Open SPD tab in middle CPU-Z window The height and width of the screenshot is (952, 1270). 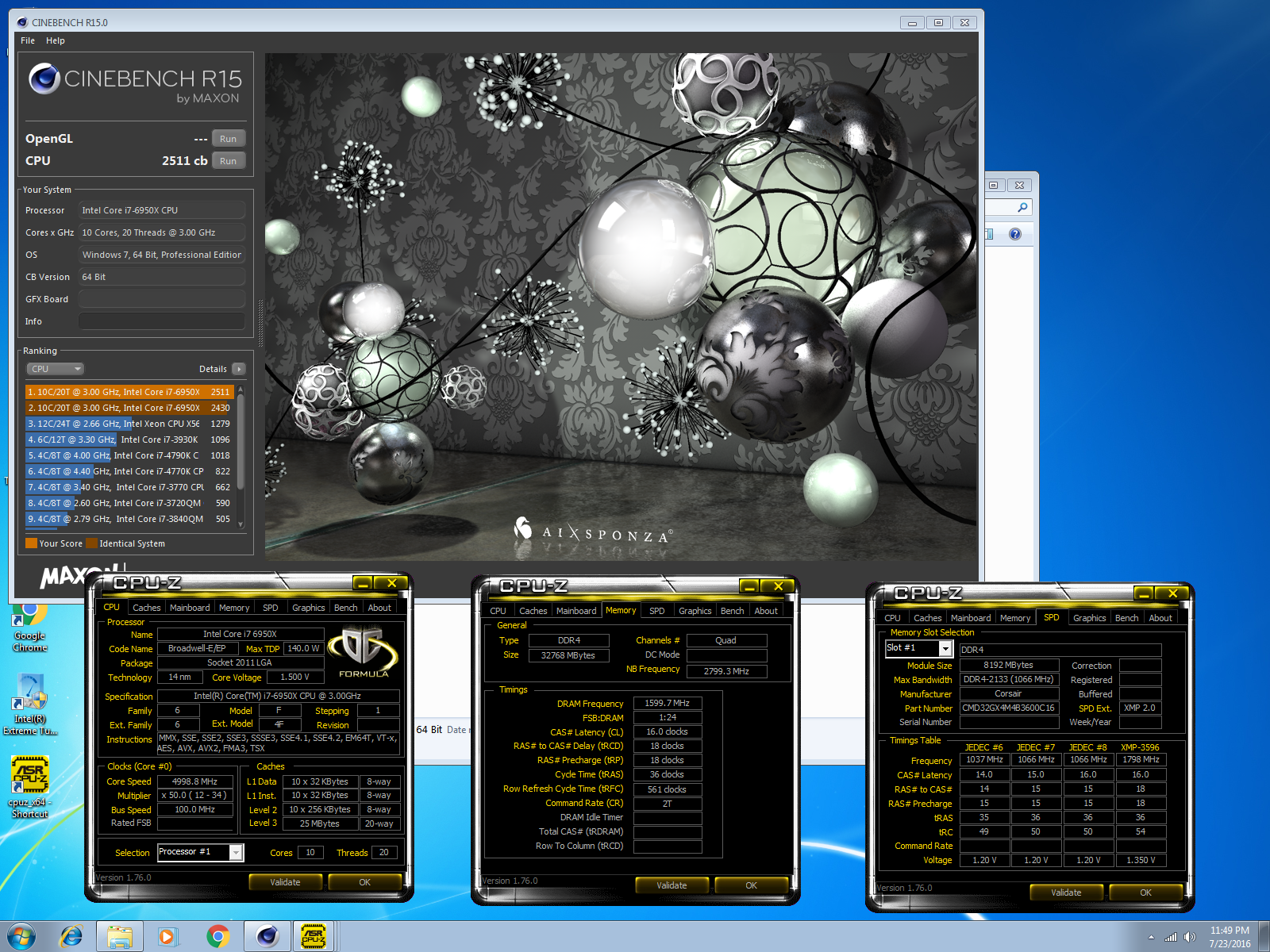[x=657, y=611]
